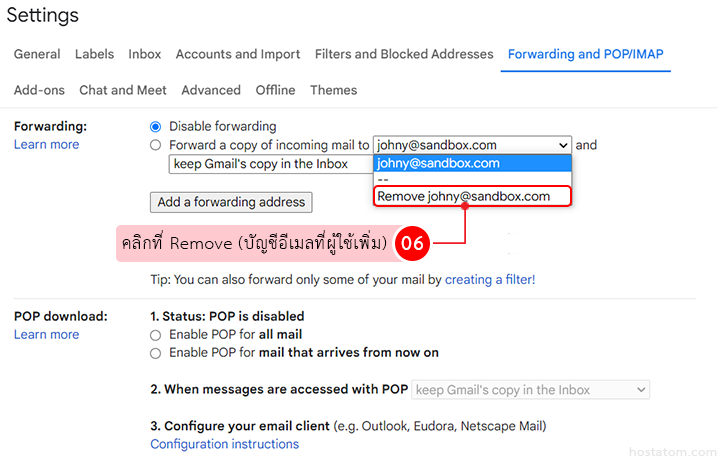Open the forwarding address dropdown
720x459 pixels.
[471, 145]
